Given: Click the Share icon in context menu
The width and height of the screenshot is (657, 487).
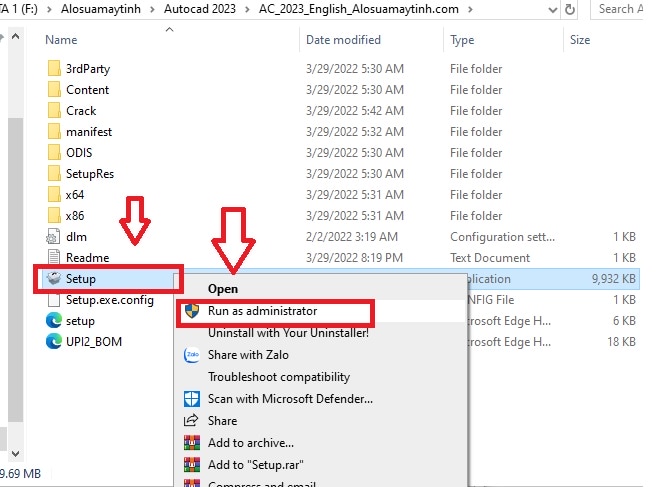Looking at the screenshot, I should coord(193,421).
